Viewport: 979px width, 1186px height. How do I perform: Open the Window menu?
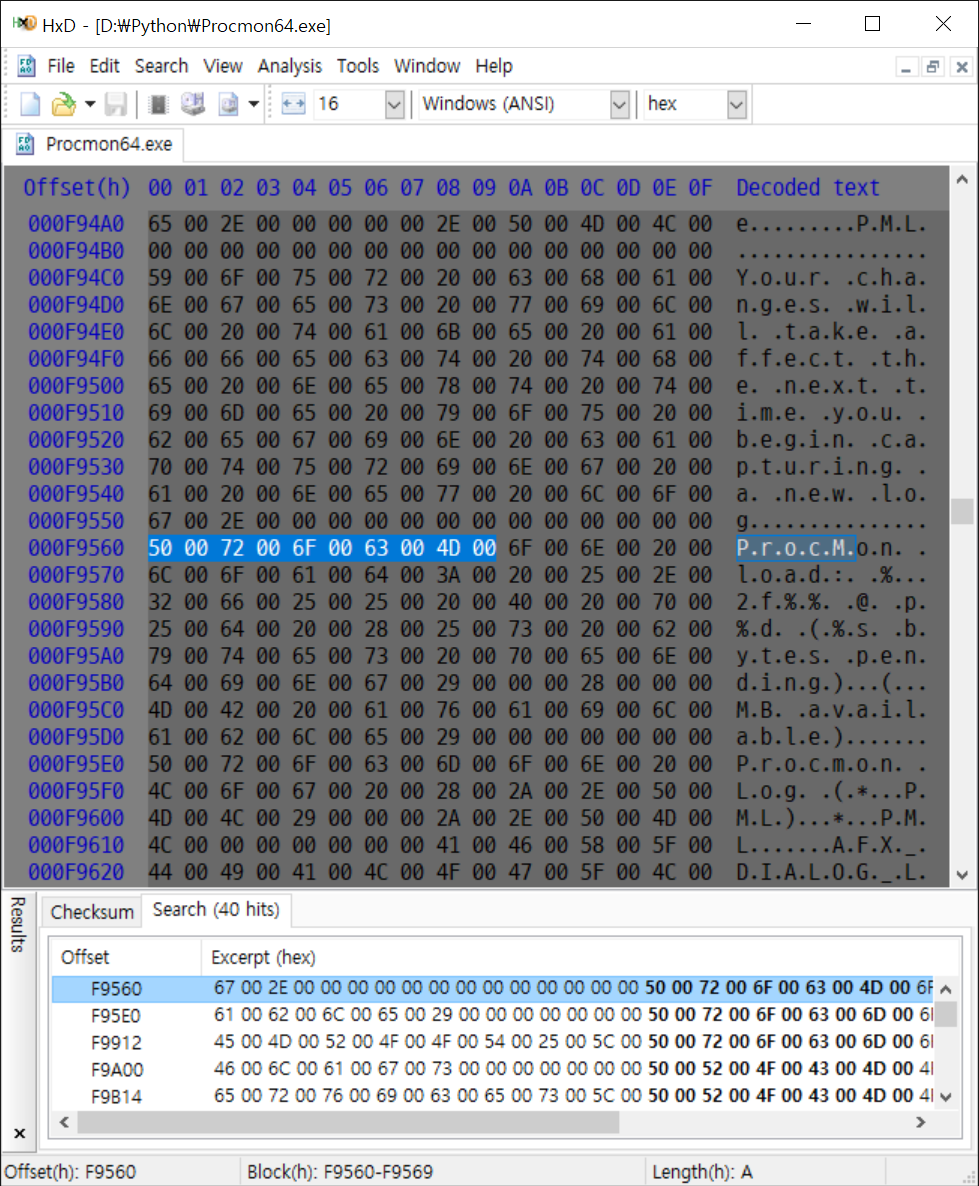(x=427, y=66)
